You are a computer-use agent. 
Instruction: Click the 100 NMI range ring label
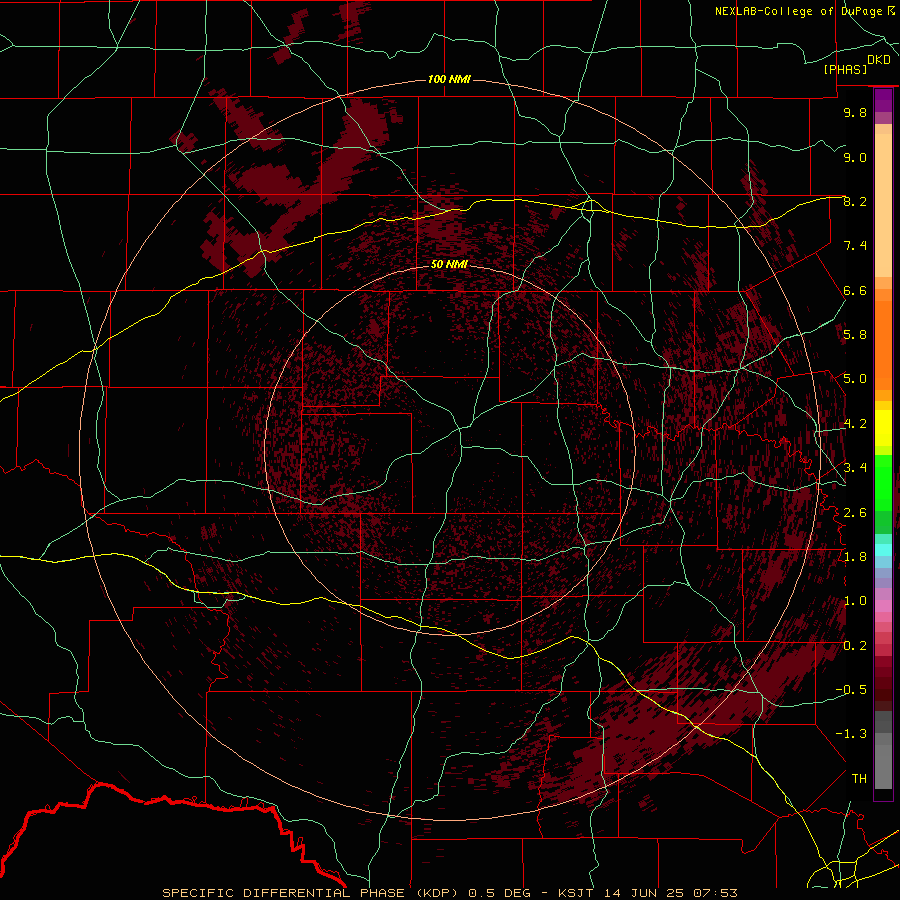pos(449,79)
